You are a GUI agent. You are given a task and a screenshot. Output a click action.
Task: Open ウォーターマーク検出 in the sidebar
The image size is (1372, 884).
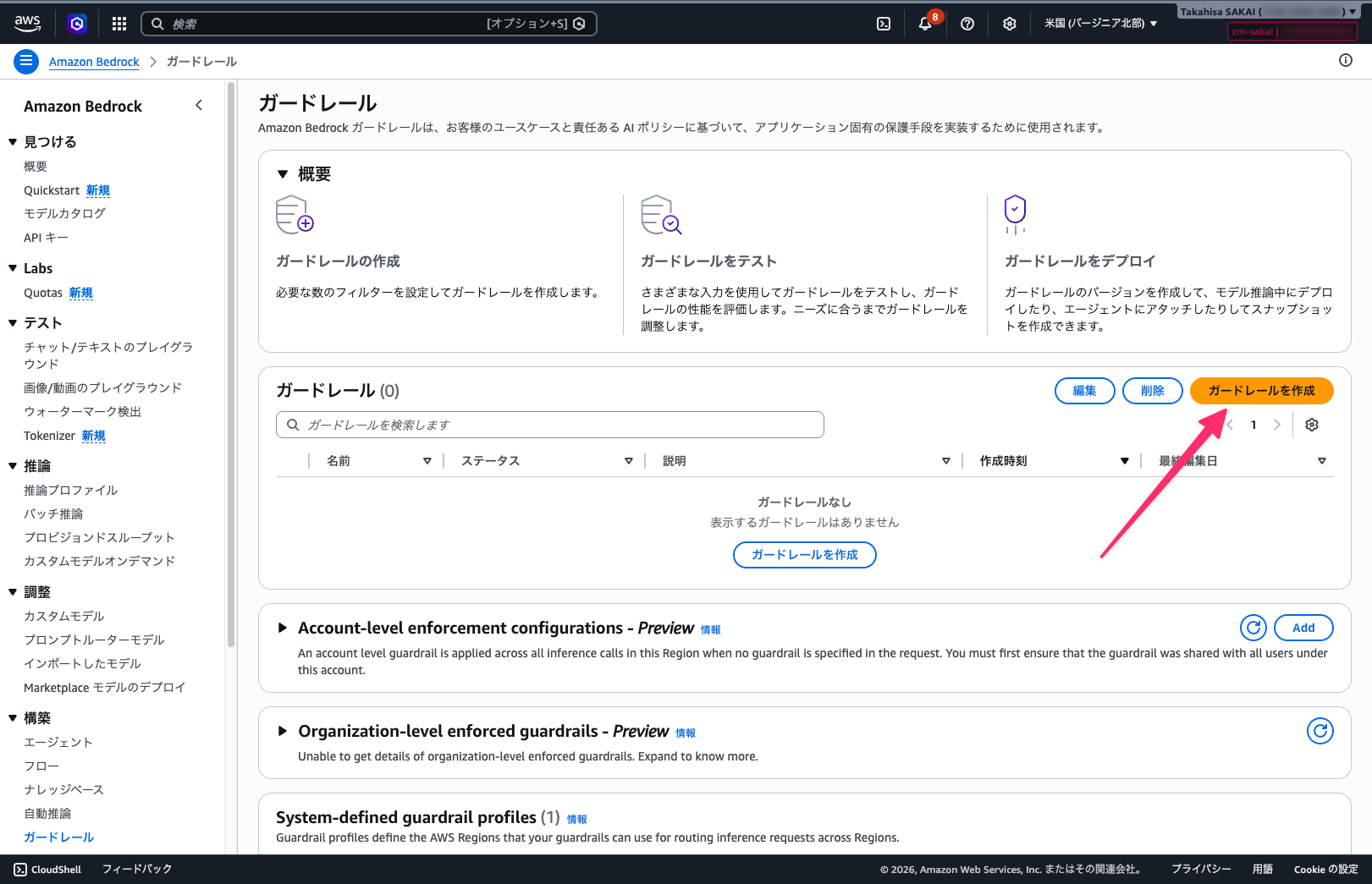coord(82,411)
